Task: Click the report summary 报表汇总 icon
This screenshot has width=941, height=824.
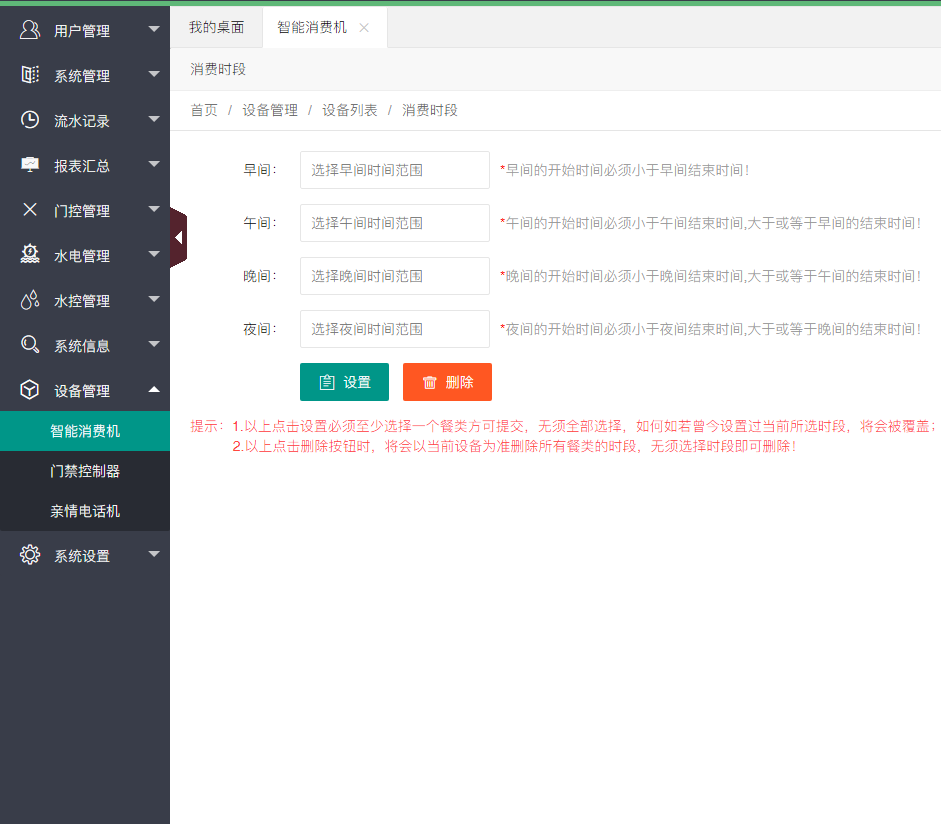Action: pyautogui.click(x=30, y=165)
